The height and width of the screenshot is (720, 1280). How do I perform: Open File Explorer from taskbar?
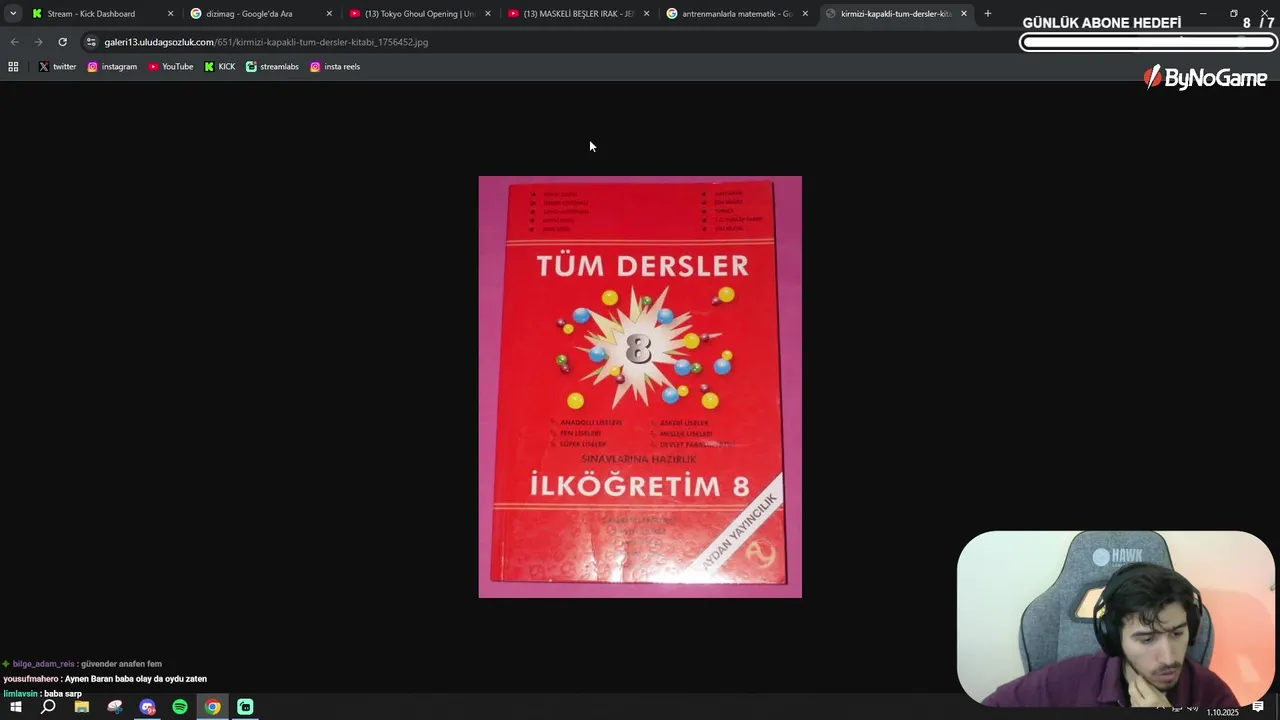coord(82,707)
